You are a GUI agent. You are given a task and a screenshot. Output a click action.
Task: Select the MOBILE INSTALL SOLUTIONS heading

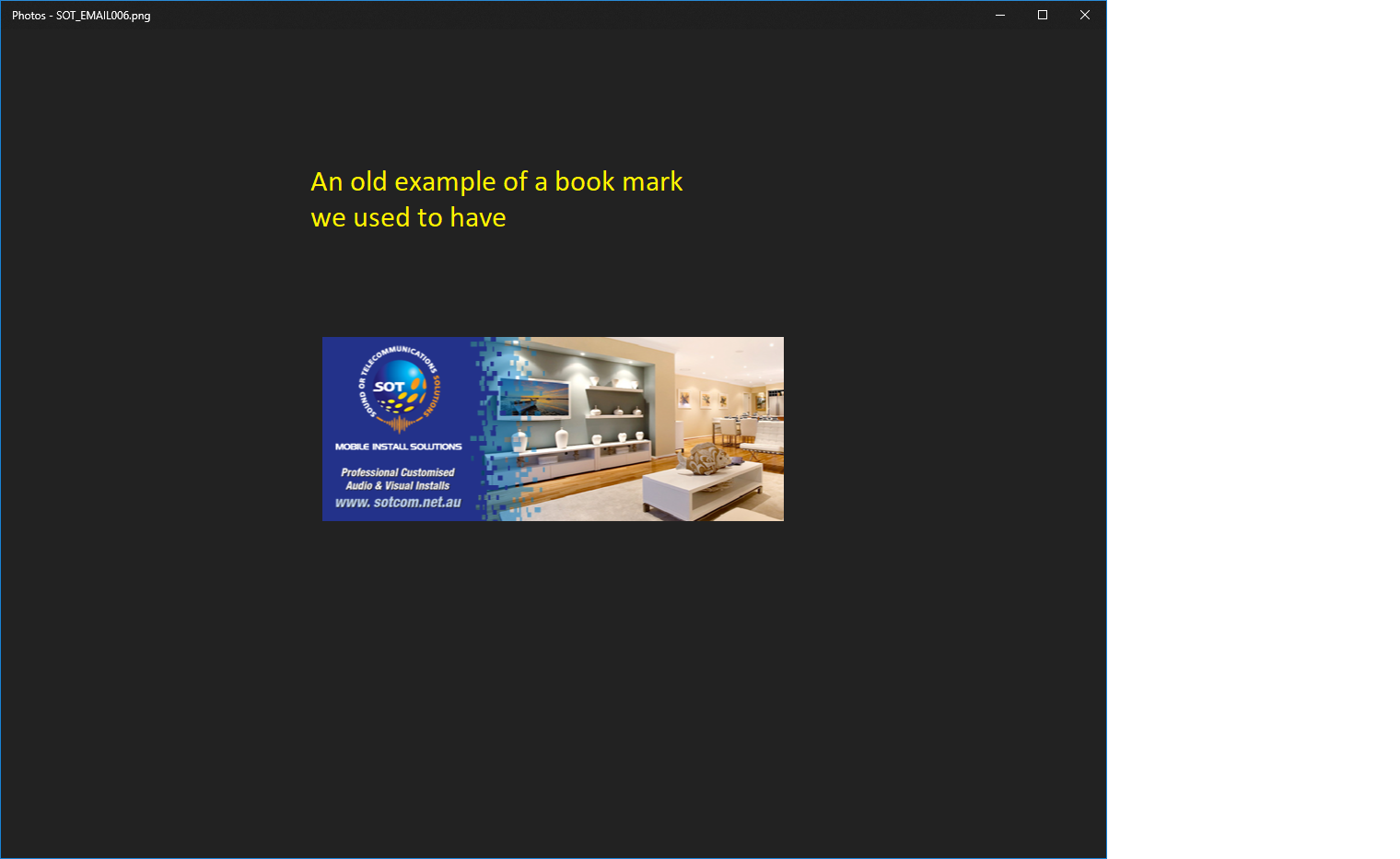click(398, 447)
